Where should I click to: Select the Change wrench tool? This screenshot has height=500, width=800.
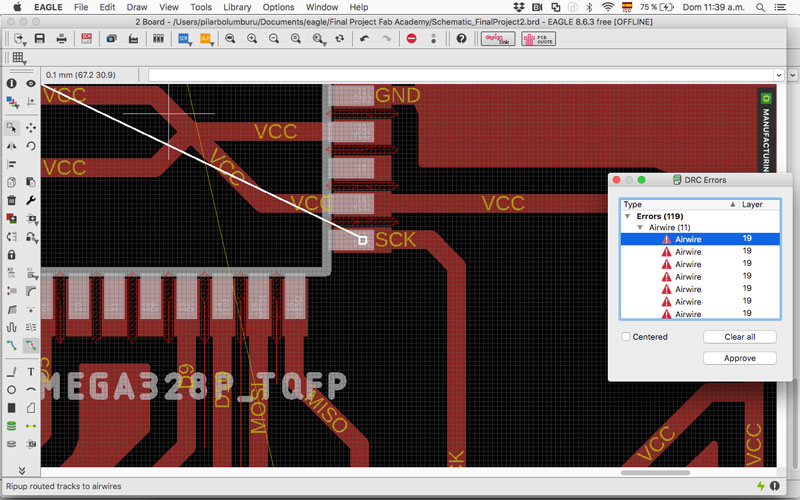tap(31, 200)
